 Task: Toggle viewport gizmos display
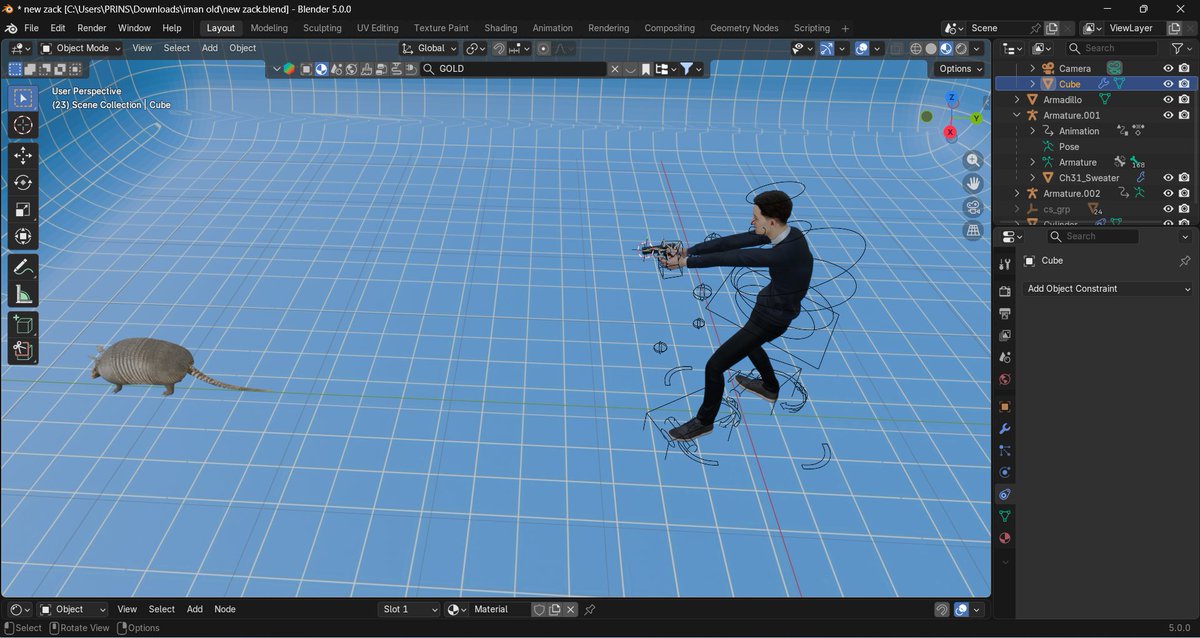pyautogui.click(x=827, y=48)
